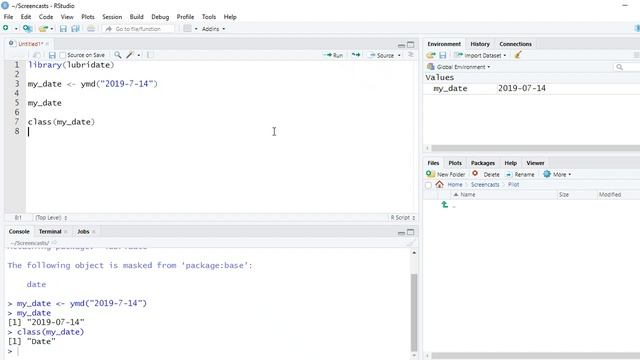The image size is (640, 360).
Task: Click the Open File folder icon
Action: (x=43, y=29)
